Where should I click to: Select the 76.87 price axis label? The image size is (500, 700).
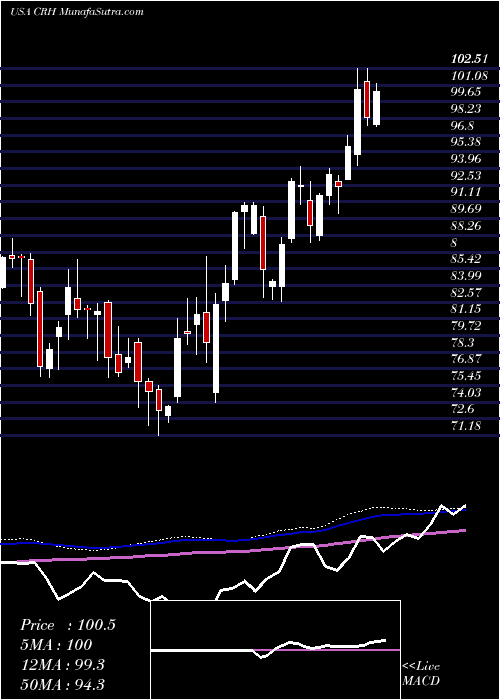467,359
